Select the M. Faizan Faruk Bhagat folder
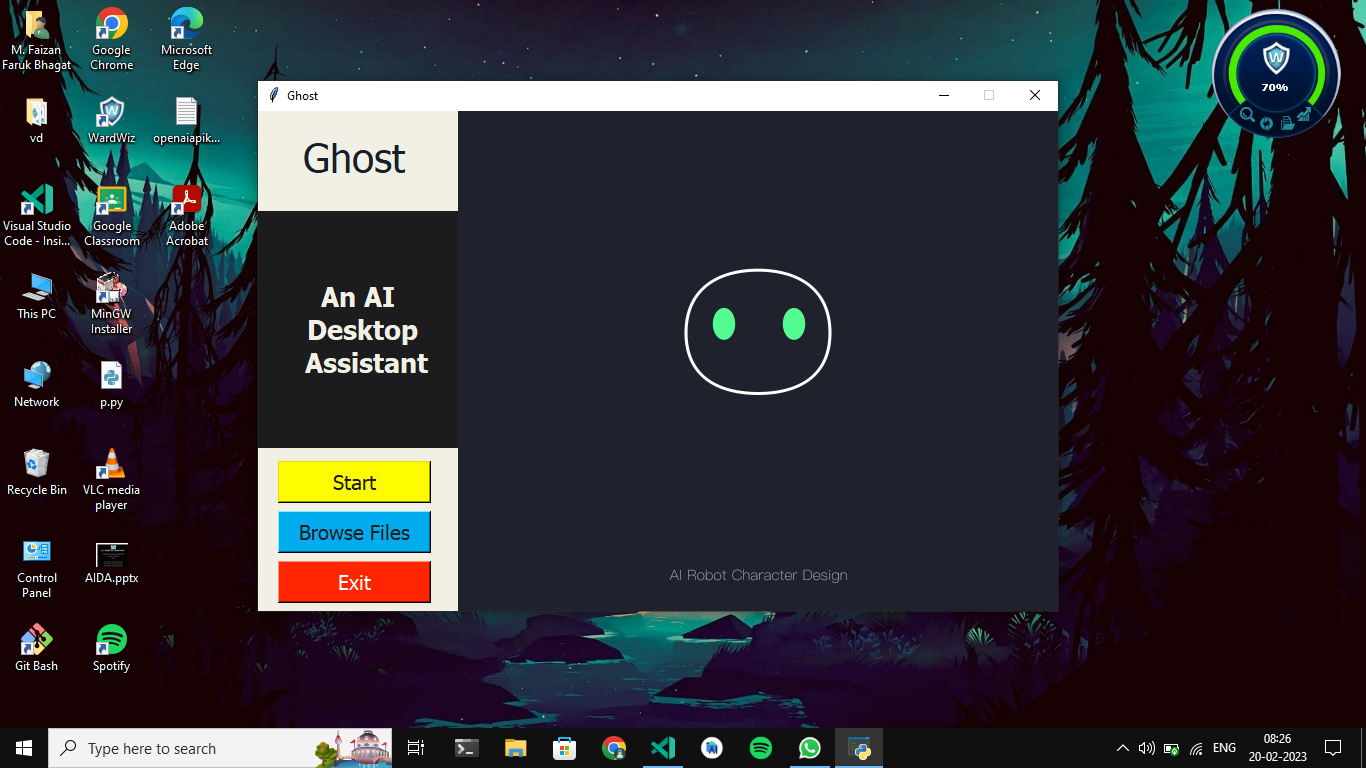Screen dimensions: 1366x768 [x=37, y=40]
